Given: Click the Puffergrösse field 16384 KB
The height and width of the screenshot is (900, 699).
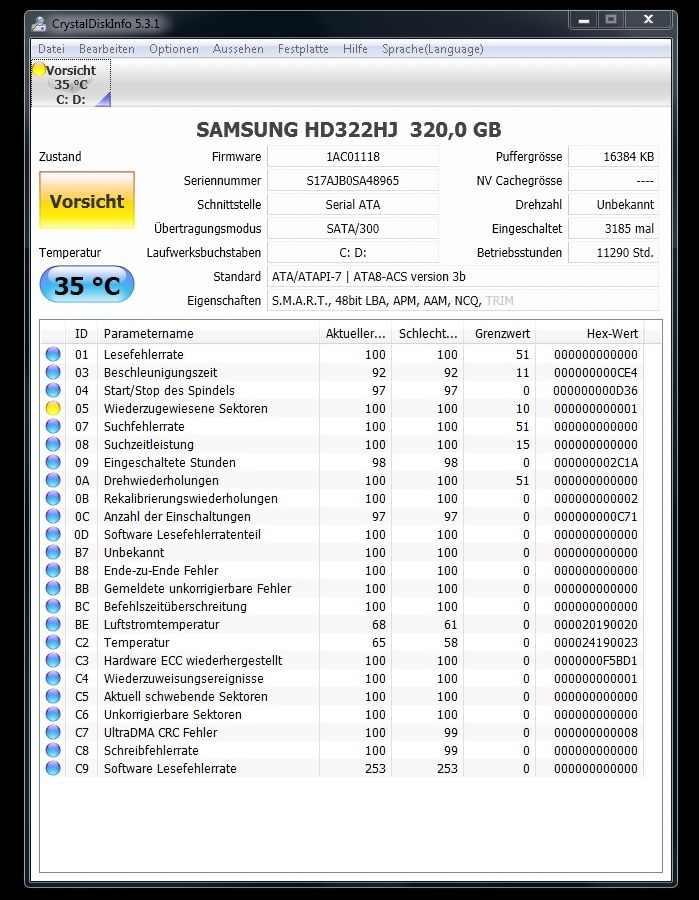Looking at the screenshot, I should [x=613, y=156].
